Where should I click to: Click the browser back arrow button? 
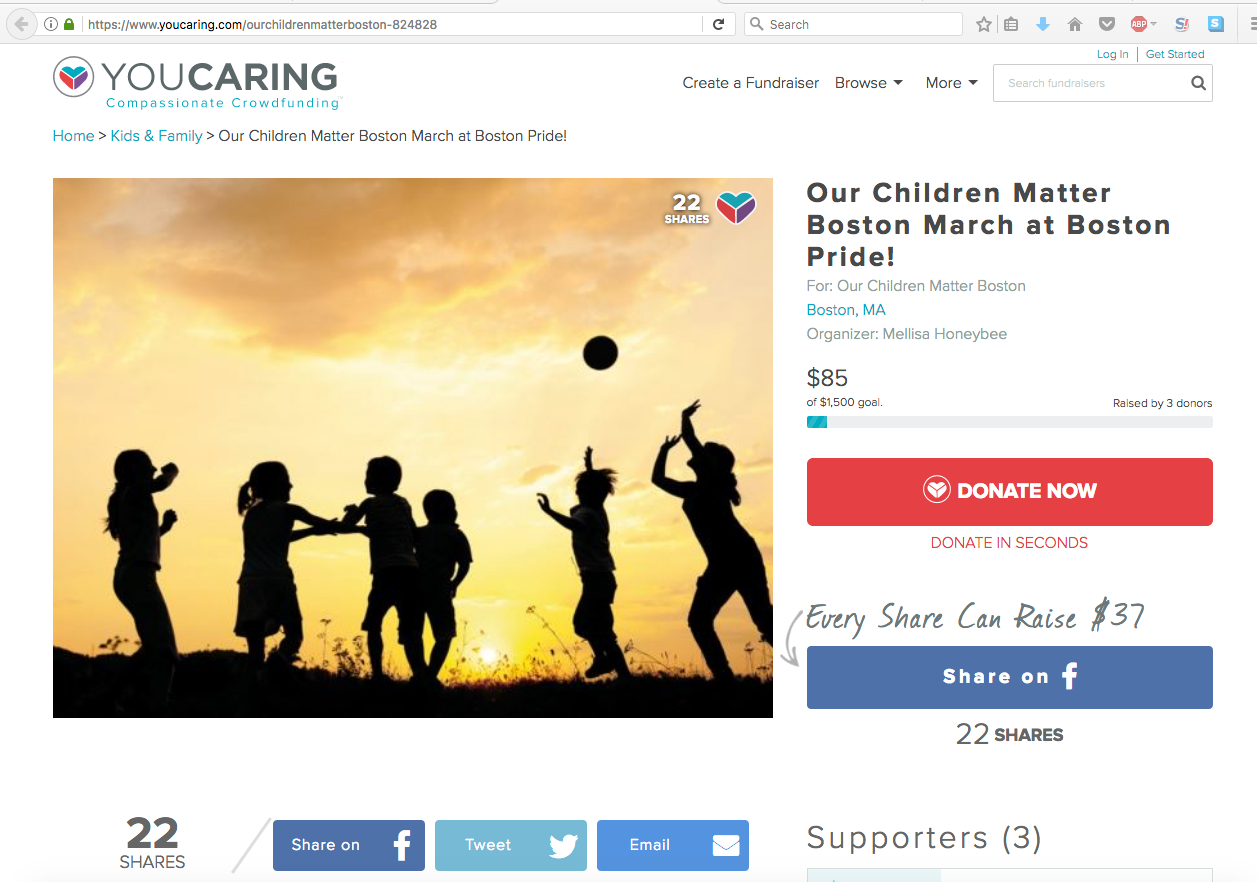click(x=21, y=24)
